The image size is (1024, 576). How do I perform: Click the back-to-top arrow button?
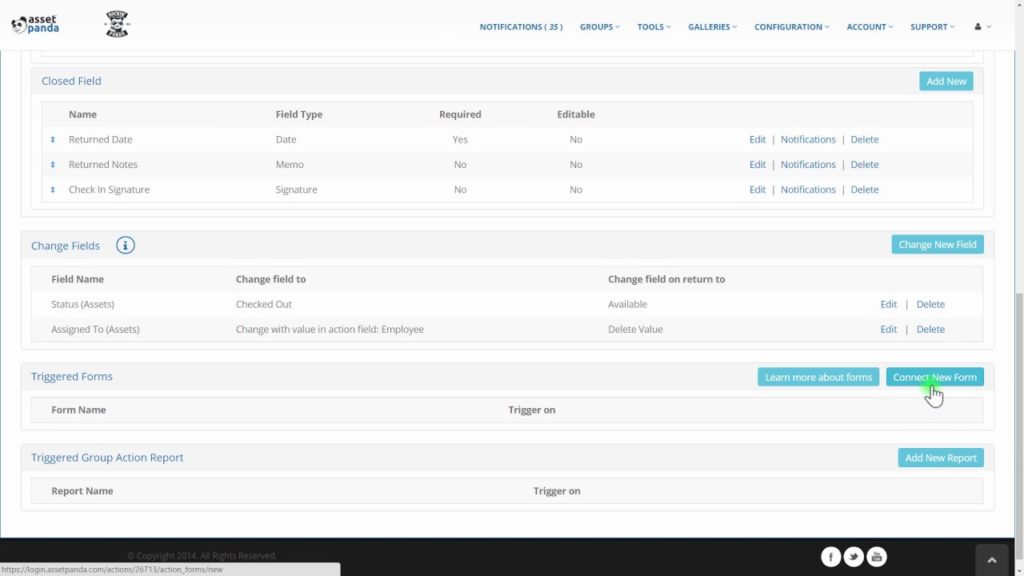point(991,560)
